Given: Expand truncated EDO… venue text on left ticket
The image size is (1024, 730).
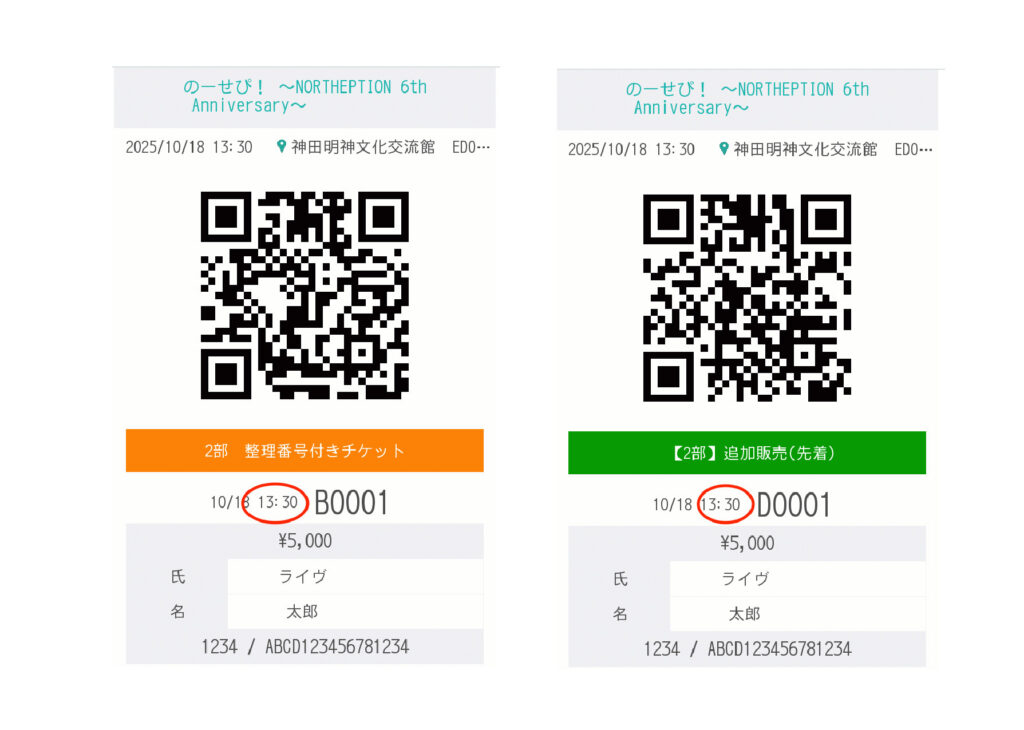Looking at the screenshot, I should point(471,147).
